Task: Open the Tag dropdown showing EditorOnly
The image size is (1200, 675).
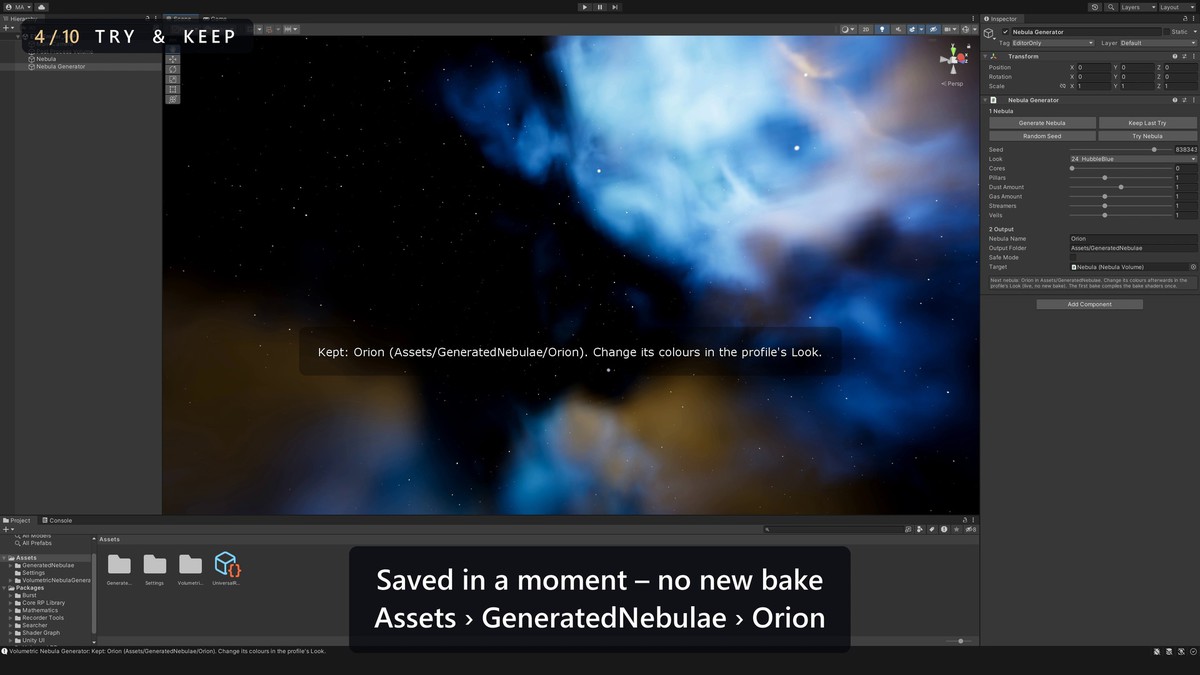Action: tap(1054, 43)
